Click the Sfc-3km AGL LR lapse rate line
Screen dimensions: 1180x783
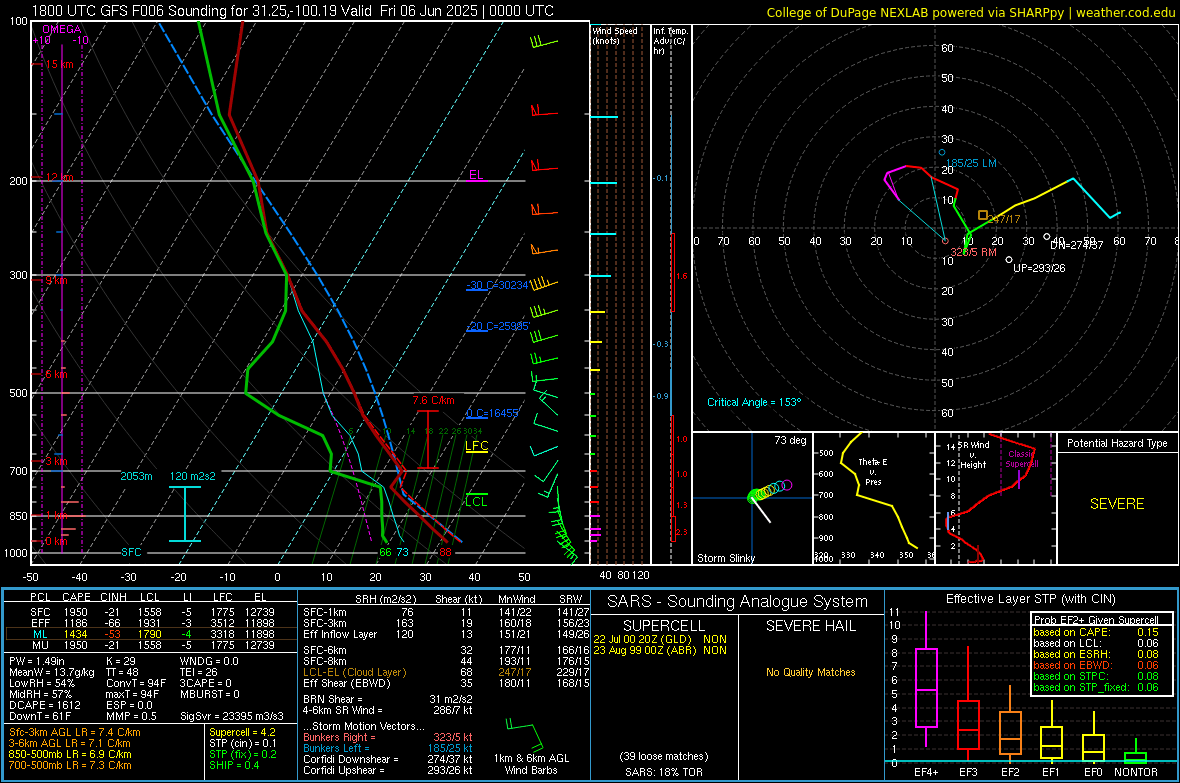[75, 732]
